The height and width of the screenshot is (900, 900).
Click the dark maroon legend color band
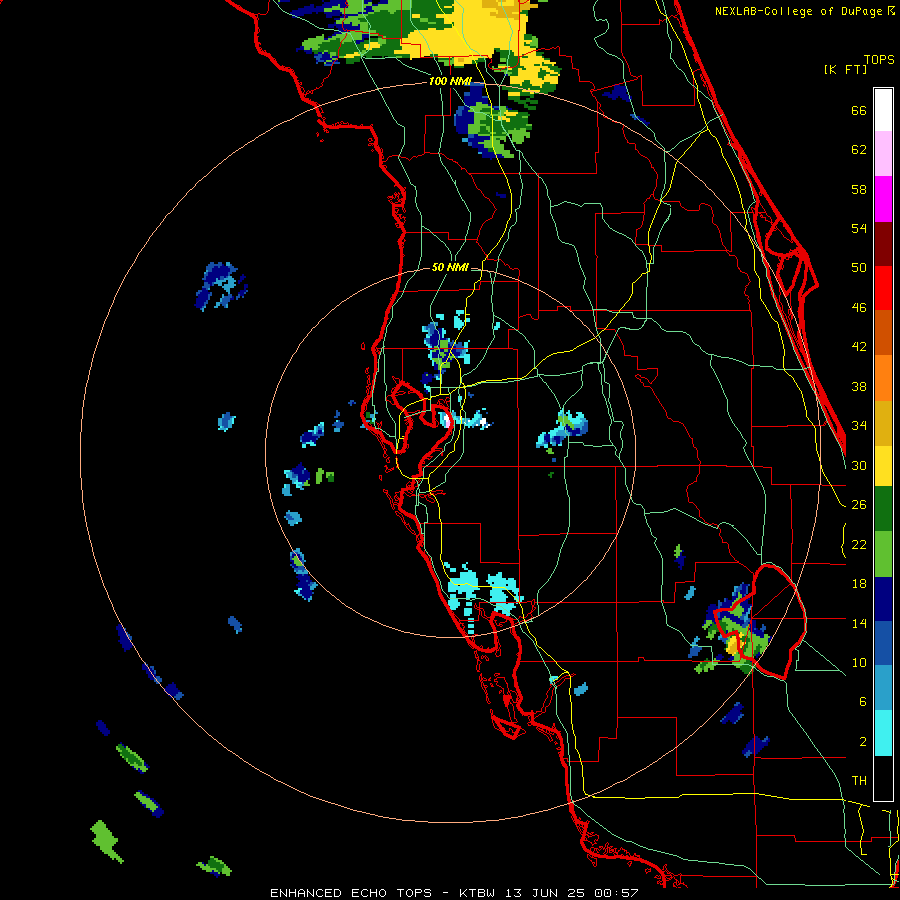tap(883, 244)
